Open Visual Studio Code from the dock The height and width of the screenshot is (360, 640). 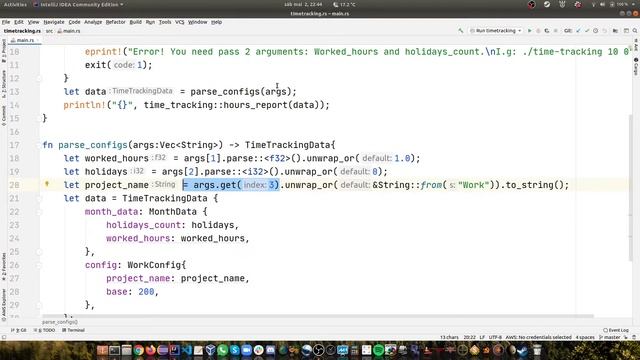point(187,350)
